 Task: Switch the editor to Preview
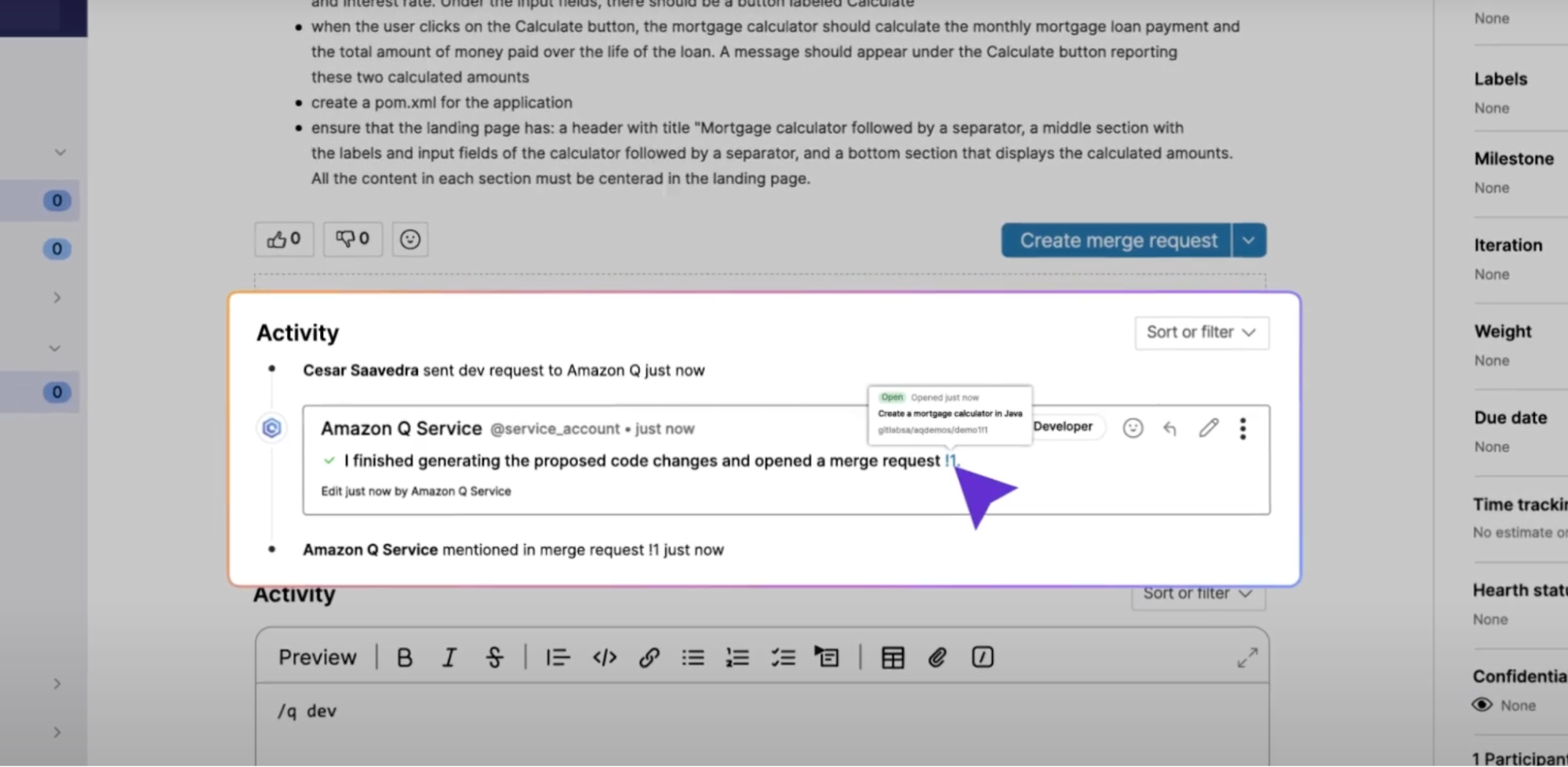click(x=317, y=657)
